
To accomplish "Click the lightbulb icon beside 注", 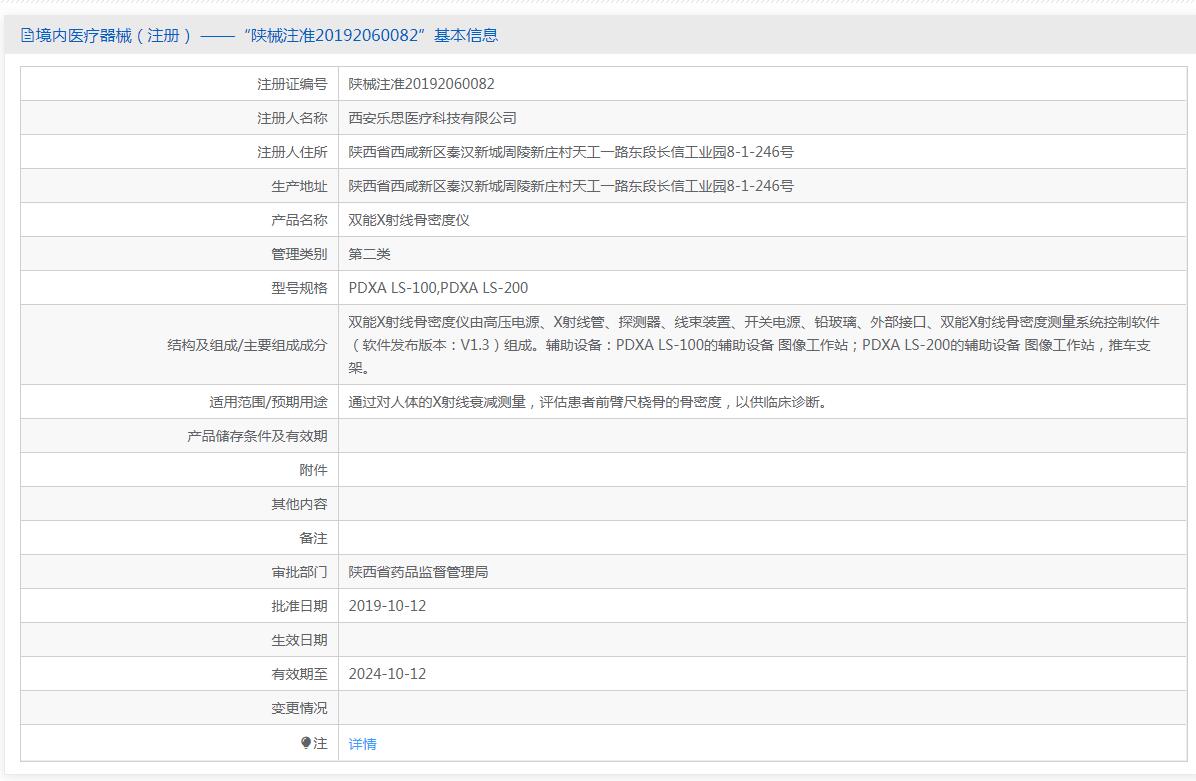I will pyautogui.click(x=306, y=743).
